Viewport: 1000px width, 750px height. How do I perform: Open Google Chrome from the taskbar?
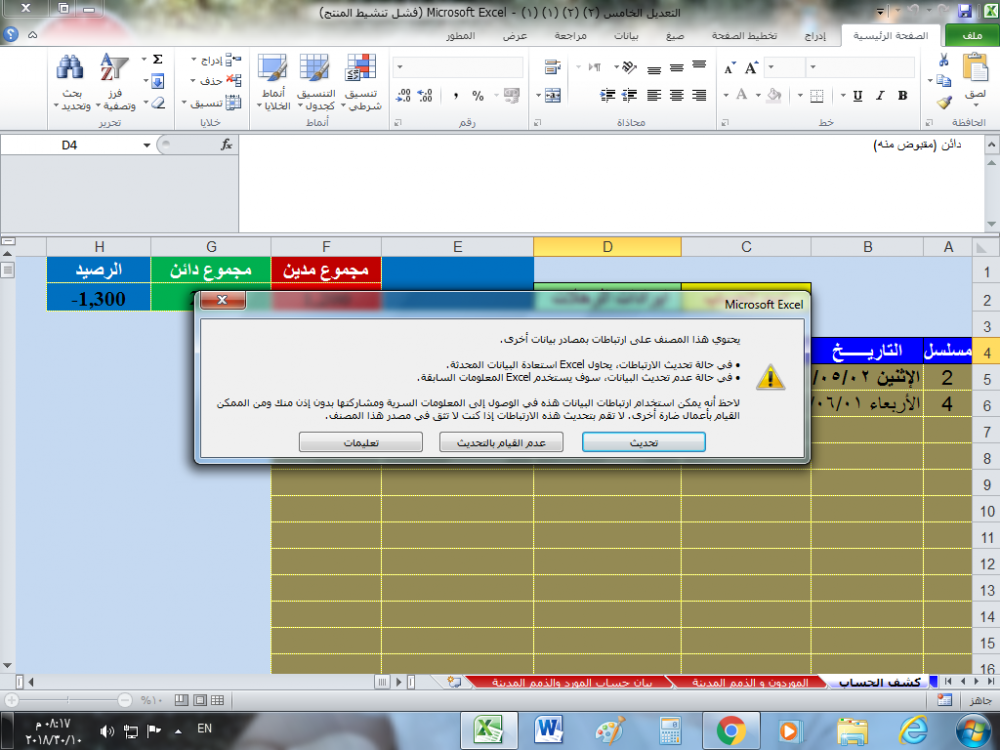[731, 731]
